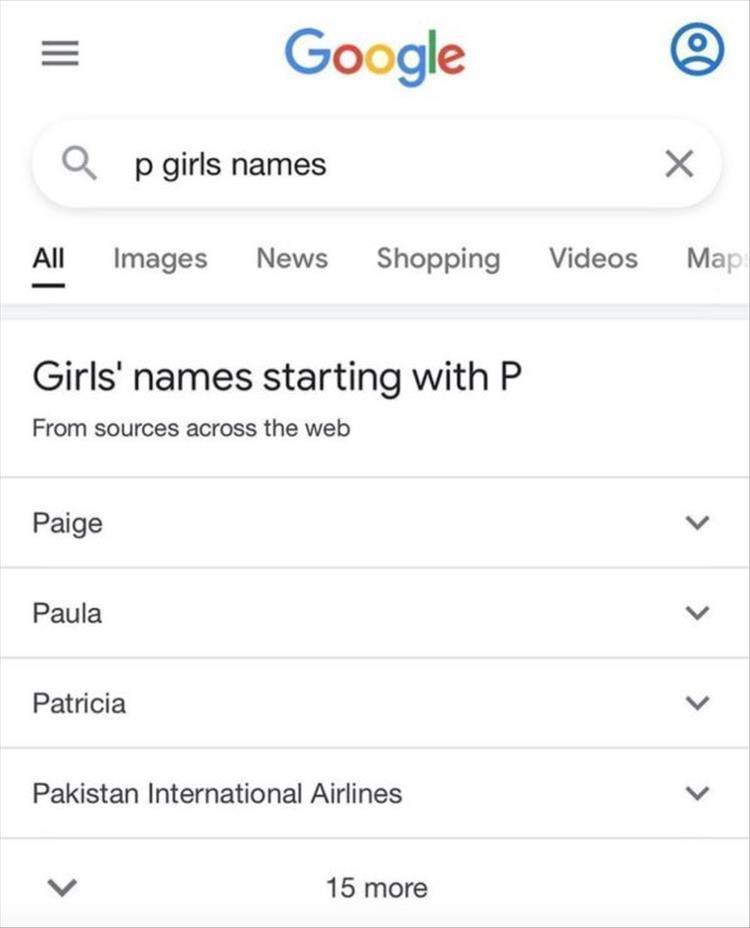Click chevron beside 15 more
The width and height of the screenshot is (750, 928).
click(62, 887)
